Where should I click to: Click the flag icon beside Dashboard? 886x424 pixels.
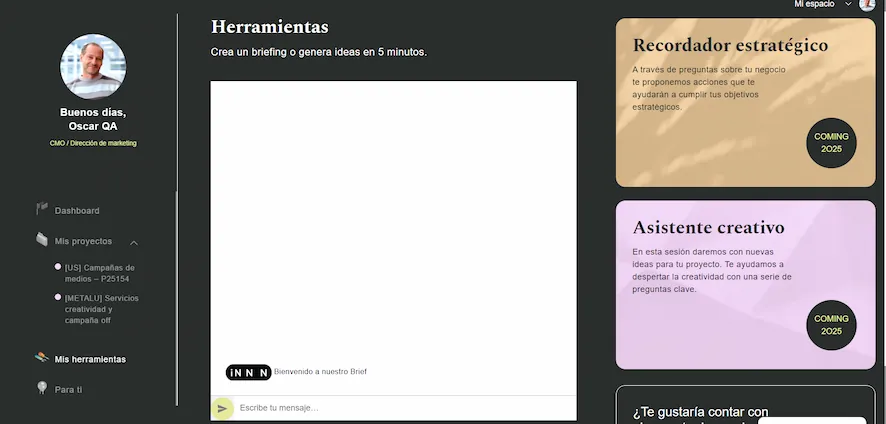[x=42, y=210]
